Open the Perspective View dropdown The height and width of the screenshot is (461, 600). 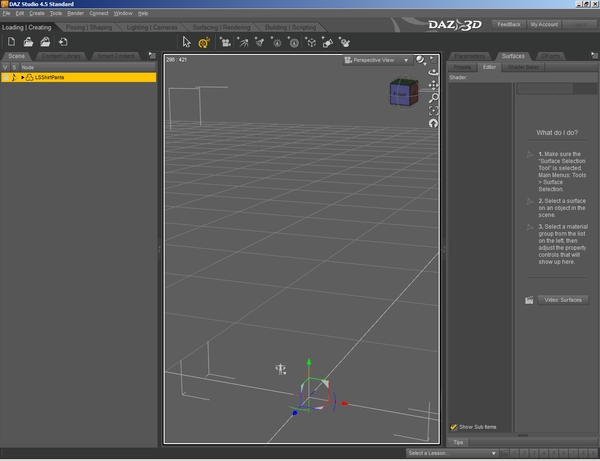[377, 60]
